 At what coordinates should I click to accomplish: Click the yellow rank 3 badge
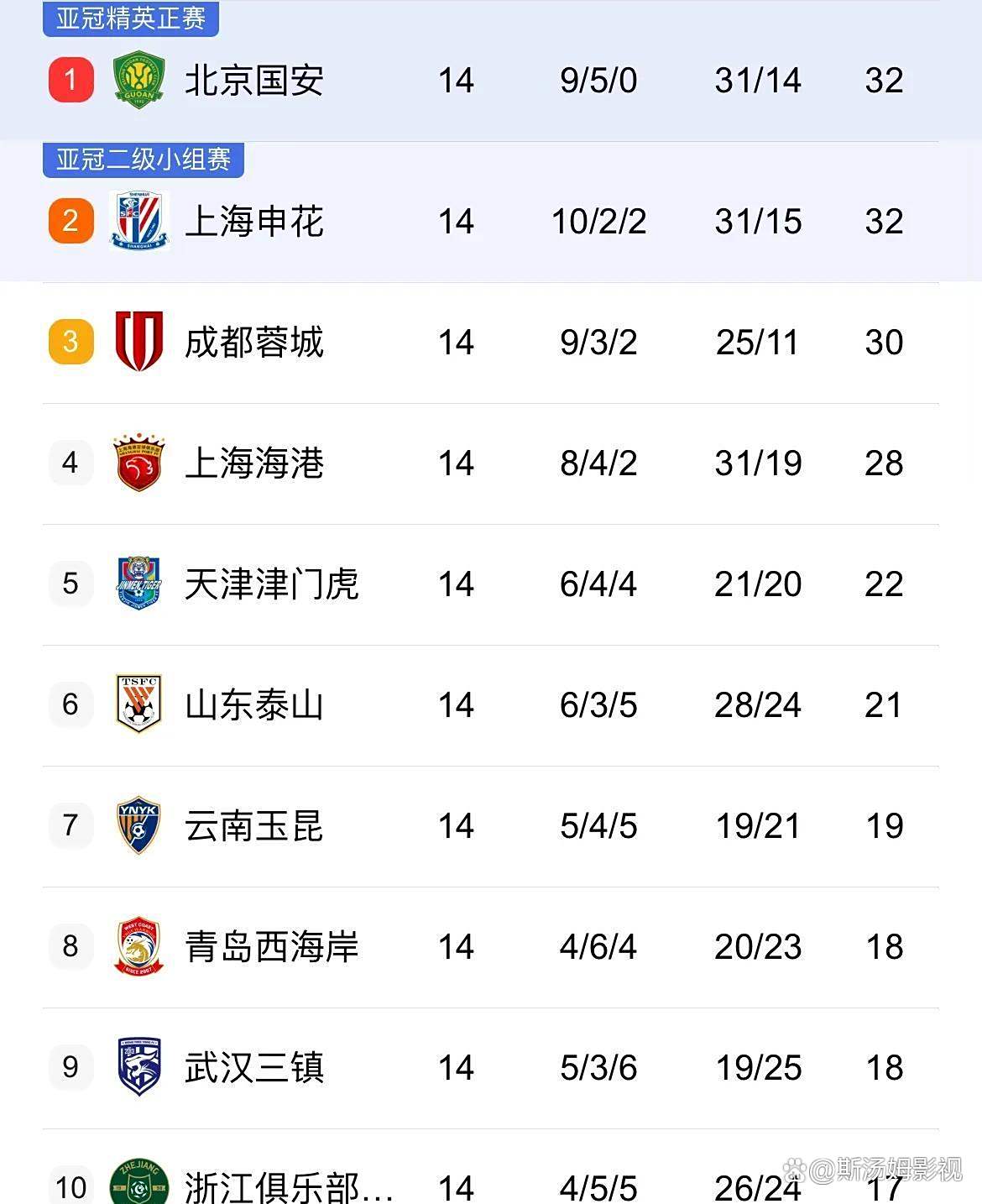[71, 341]
